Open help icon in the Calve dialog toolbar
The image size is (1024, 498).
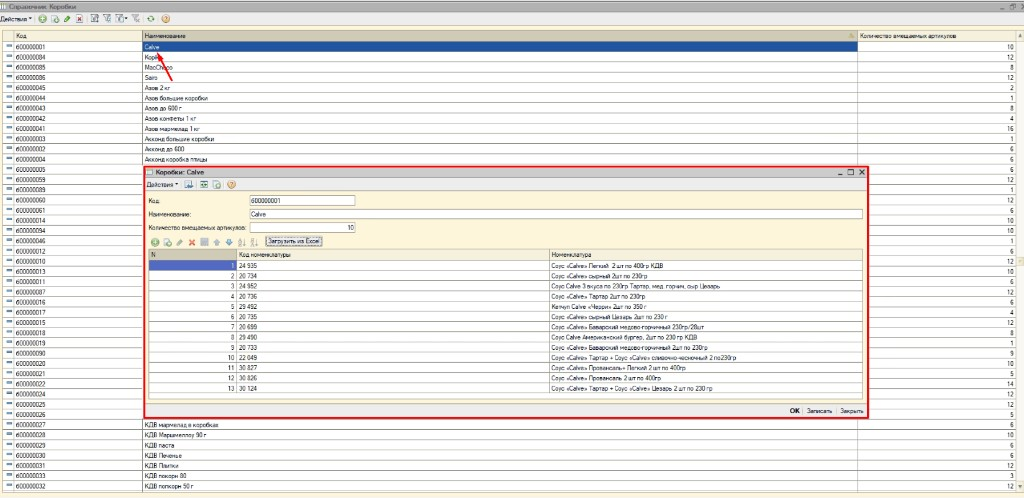pos(231,185)
